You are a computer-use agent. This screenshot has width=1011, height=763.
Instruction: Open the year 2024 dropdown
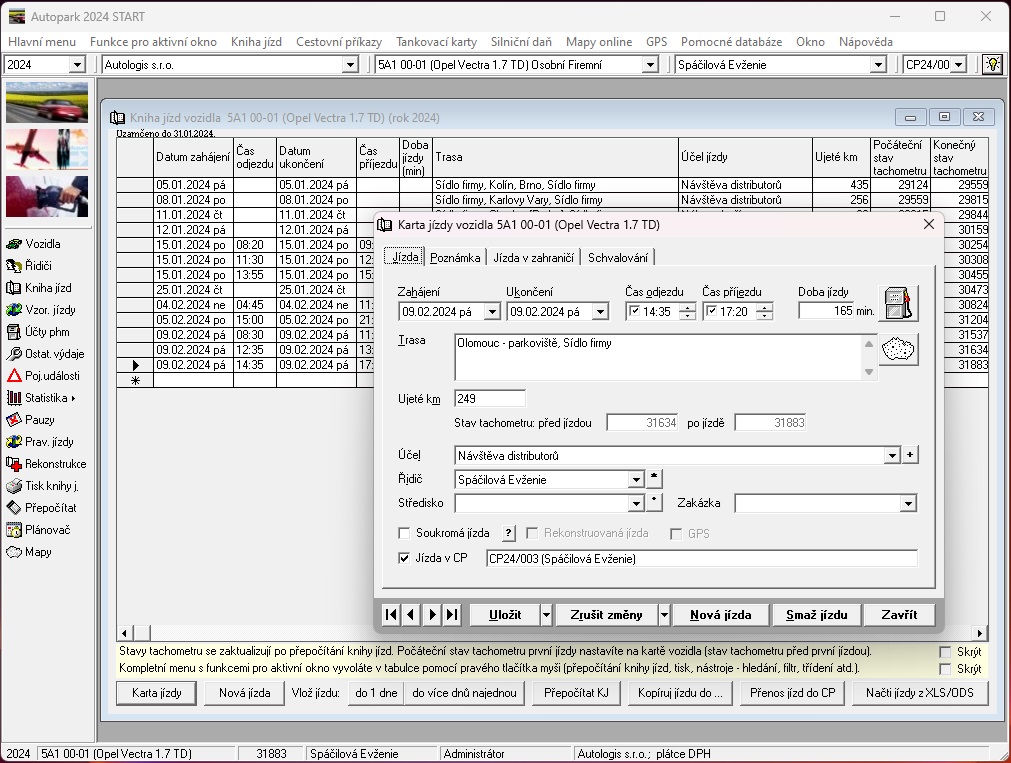click(77, 64)
